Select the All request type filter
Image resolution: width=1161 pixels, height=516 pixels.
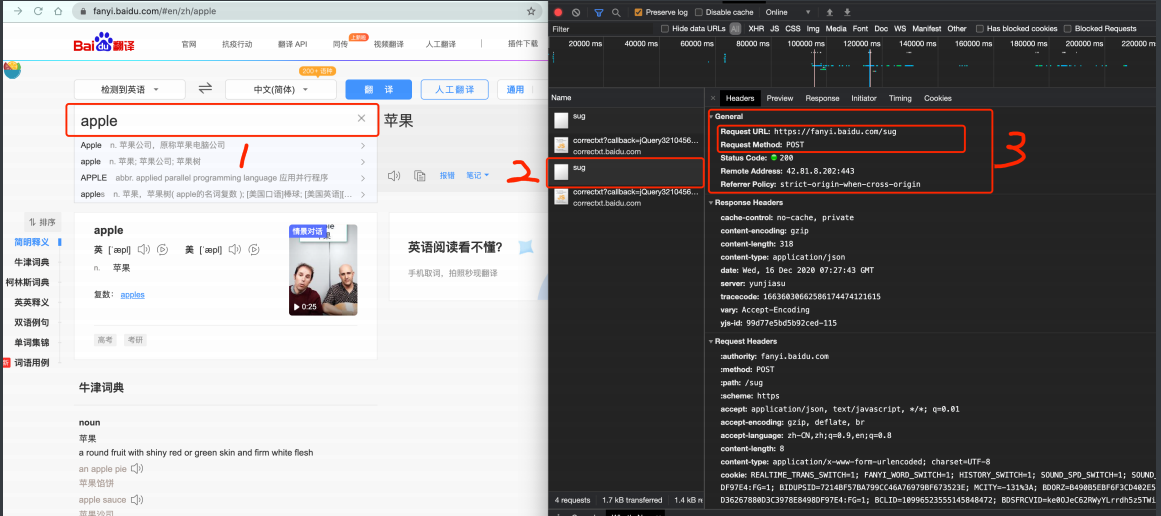(735, 29)
